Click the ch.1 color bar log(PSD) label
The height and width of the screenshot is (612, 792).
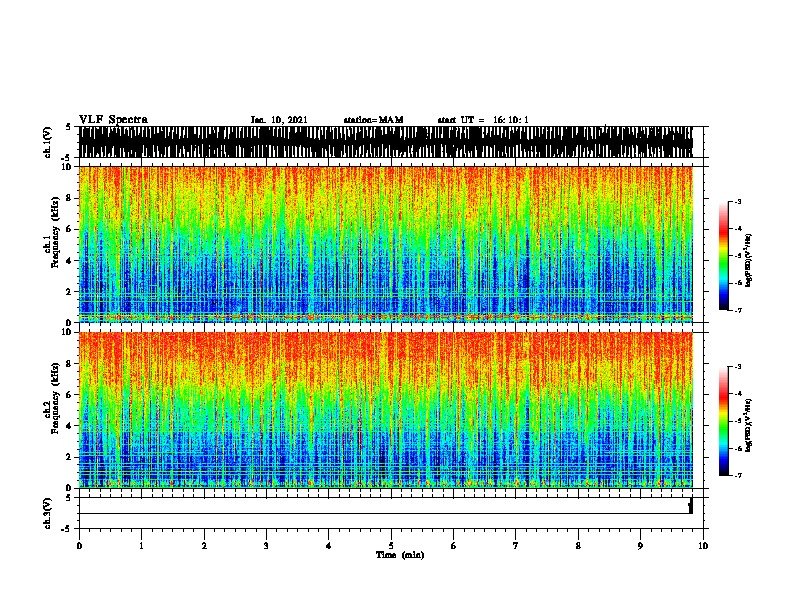point(748,261)
